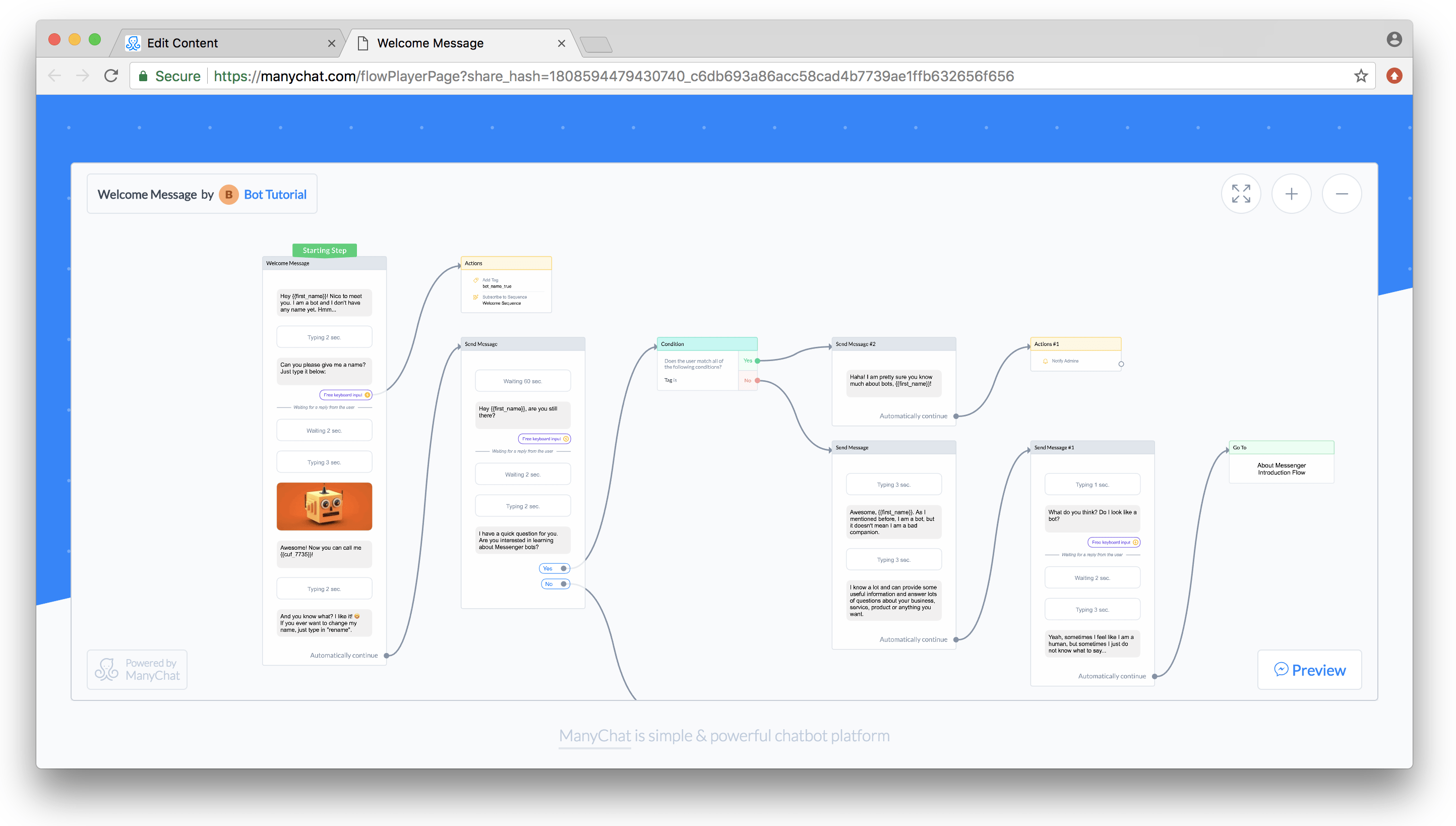The image size is (1456, 826).
Task: Click the 'I know a lot and can provide' message
Action: [894, 601]
